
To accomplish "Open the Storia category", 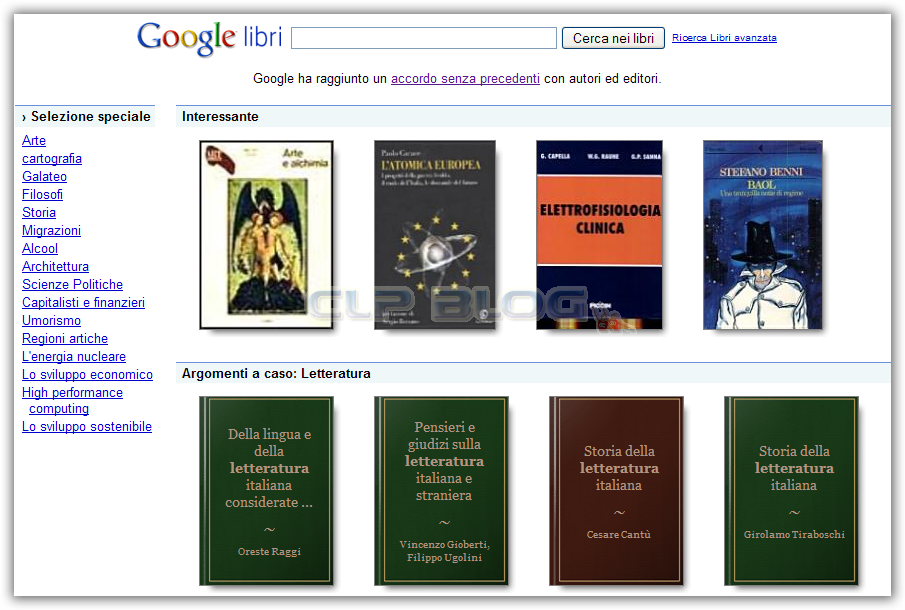I will [x=38, y=212].
